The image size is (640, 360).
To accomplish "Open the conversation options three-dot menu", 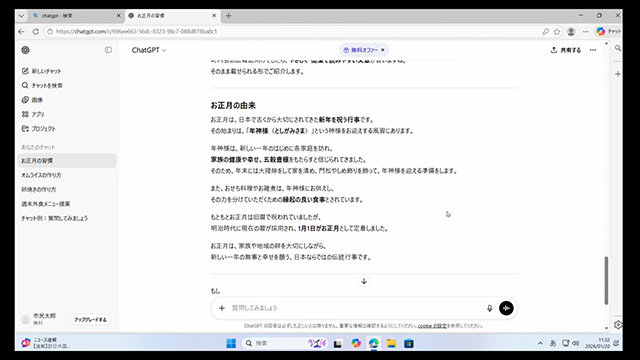I will coord(593,50).
